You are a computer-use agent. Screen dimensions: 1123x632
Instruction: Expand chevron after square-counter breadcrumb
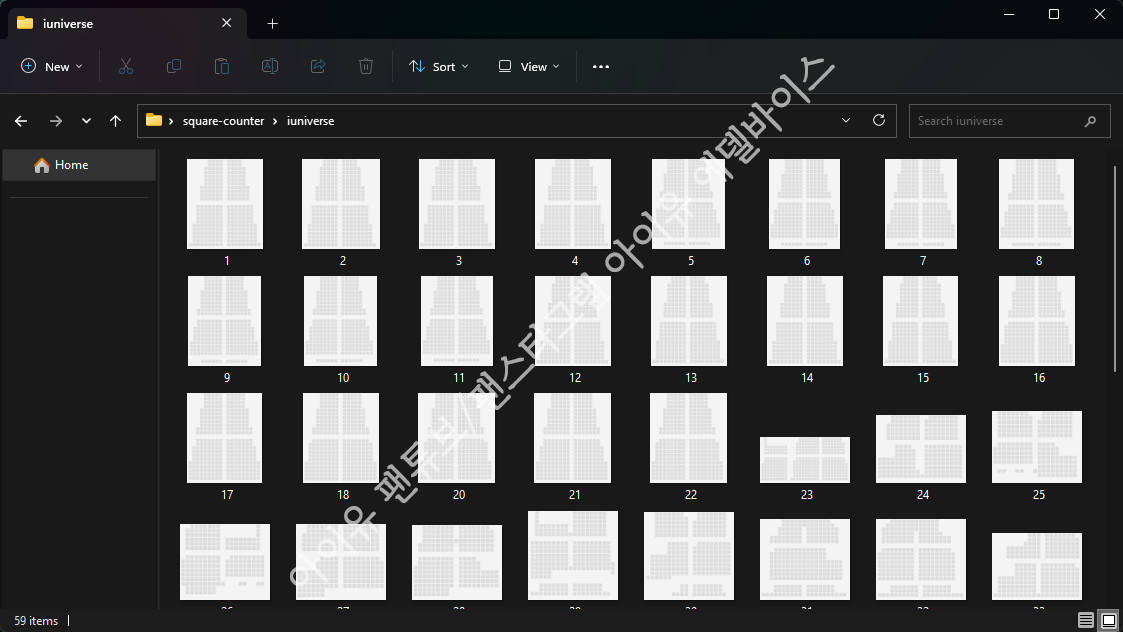pos(274,121)
